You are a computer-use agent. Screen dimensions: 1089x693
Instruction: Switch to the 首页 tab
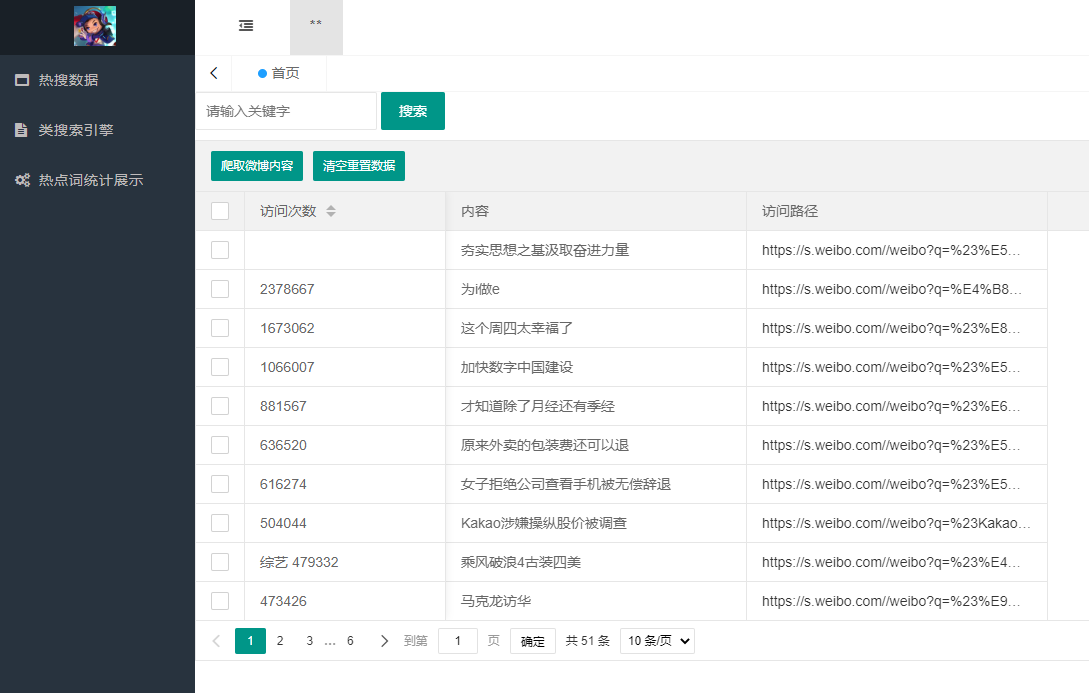coord(280,73)
